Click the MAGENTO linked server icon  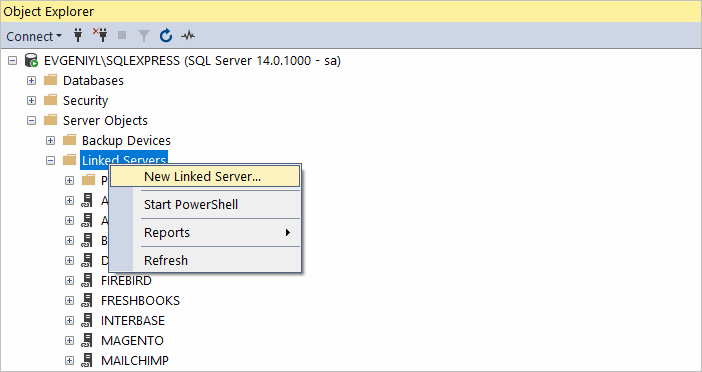coord(87,340)
